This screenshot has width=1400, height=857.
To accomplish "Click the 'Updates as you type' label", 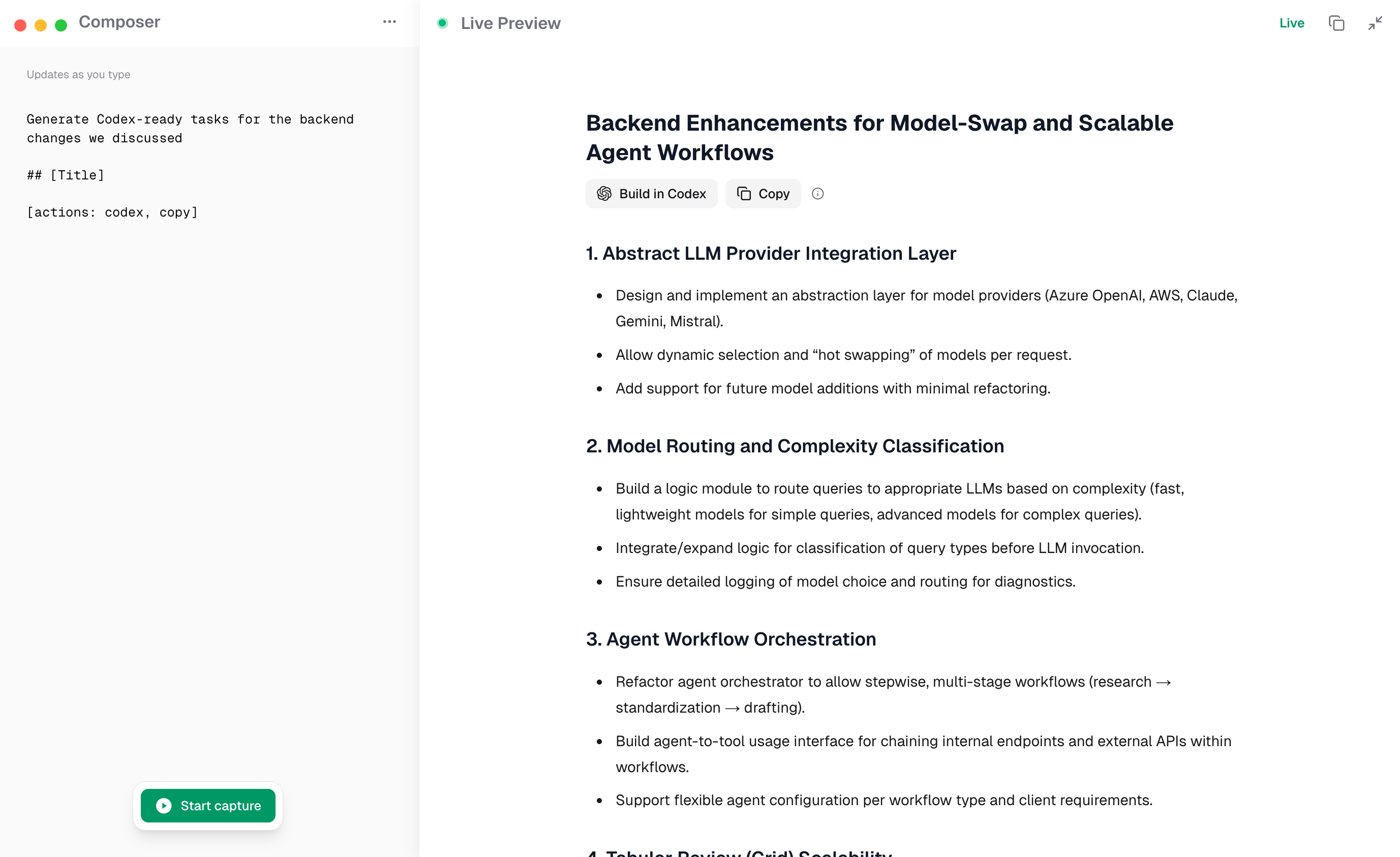I will click(x=78, y=74).
